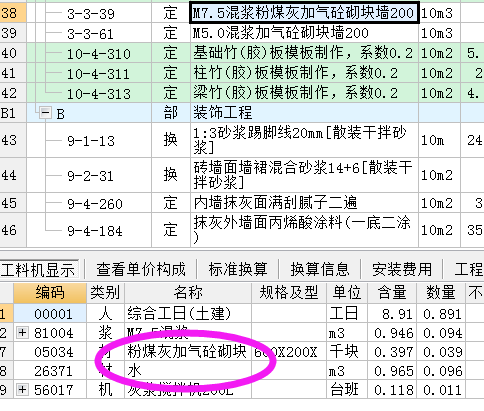Click the 数量 column header
The height and width of the screenshot is (411, 484).
441,293
